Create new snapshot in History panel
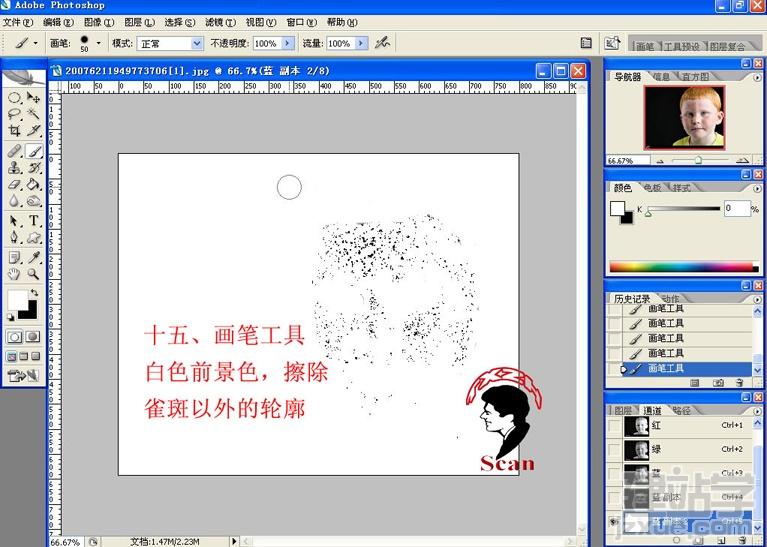 pyautogui.click(x=718, y=383)
